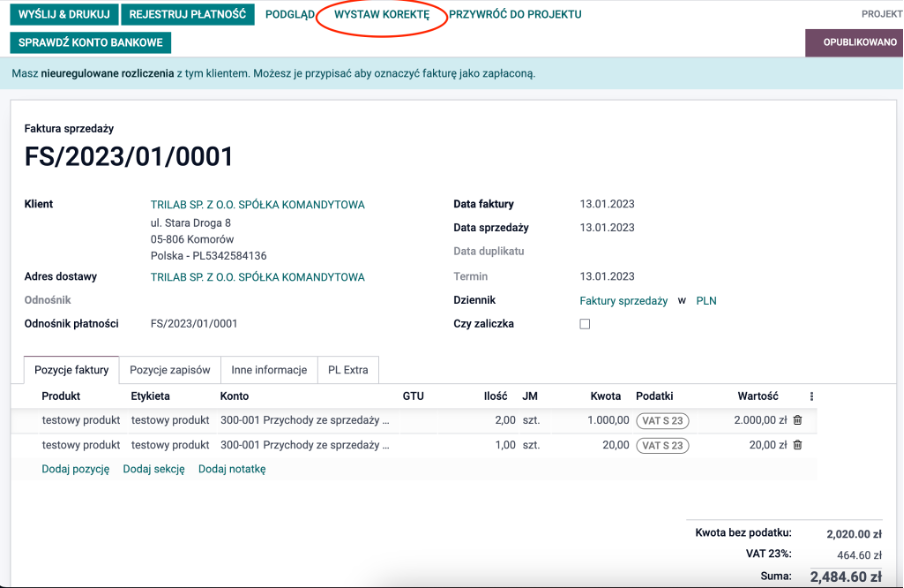904x588 pixels.
Task: Open nieuregulowane rozliczenia link in banner
Action: pyautogui.click(x=107, y=73)
